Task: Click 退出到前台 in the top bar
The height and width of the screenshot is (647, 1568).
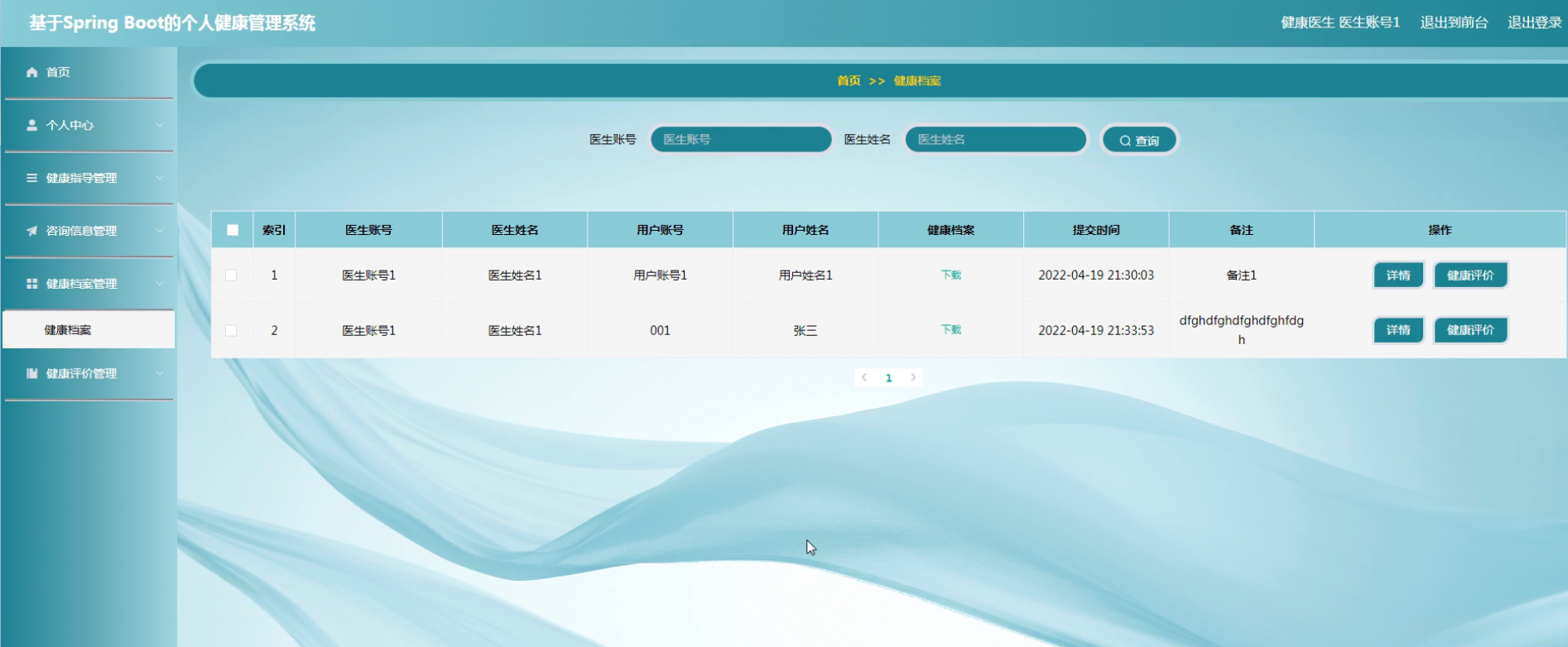Action: click(1454, 22)
